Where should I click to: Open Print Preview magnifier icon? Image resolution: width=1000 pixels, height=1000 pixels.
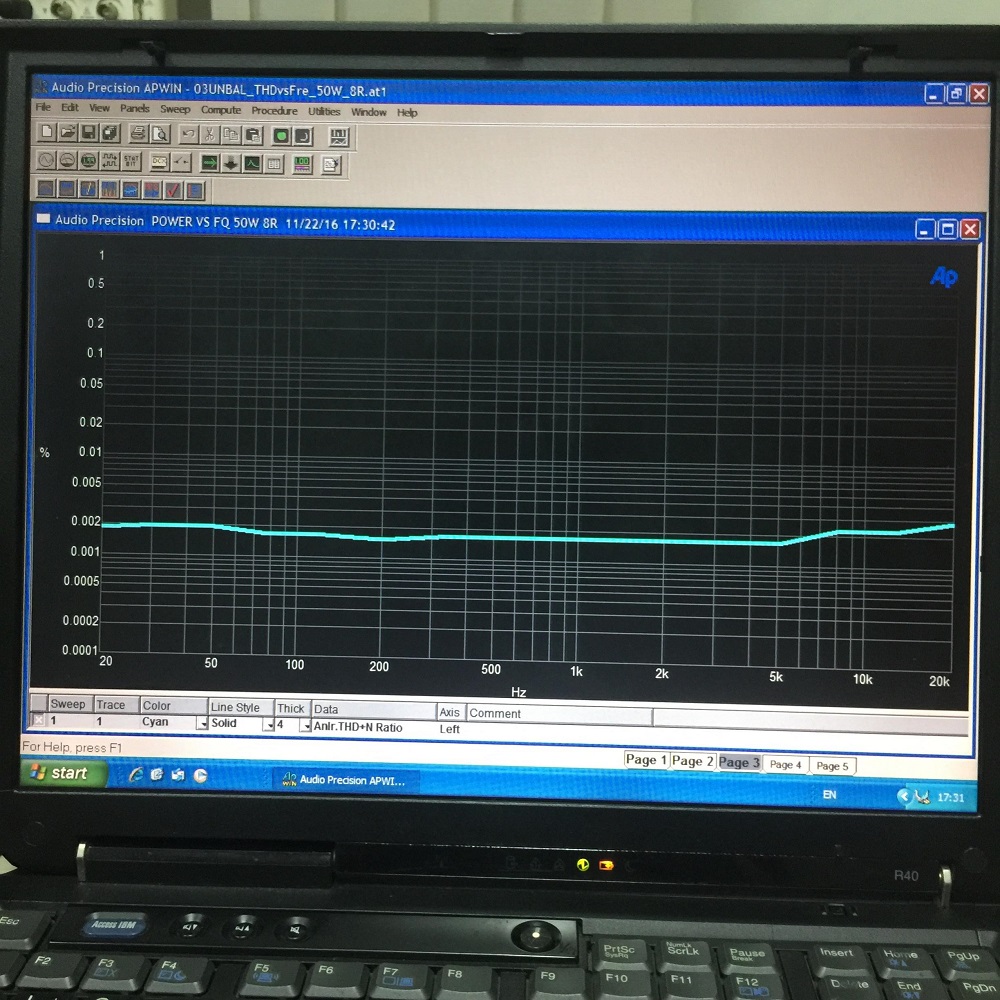160,134
